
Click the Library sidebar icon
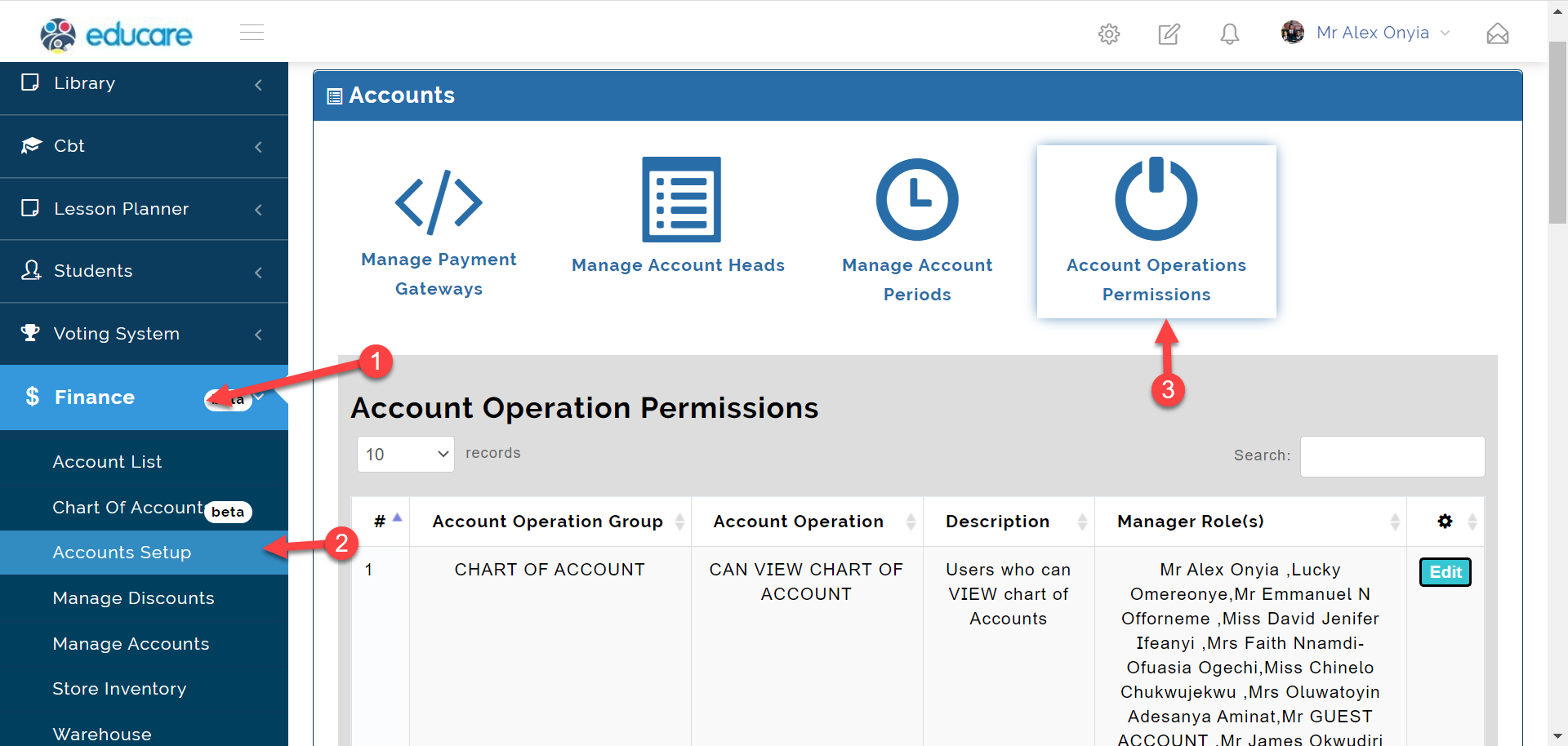point(30,82)
